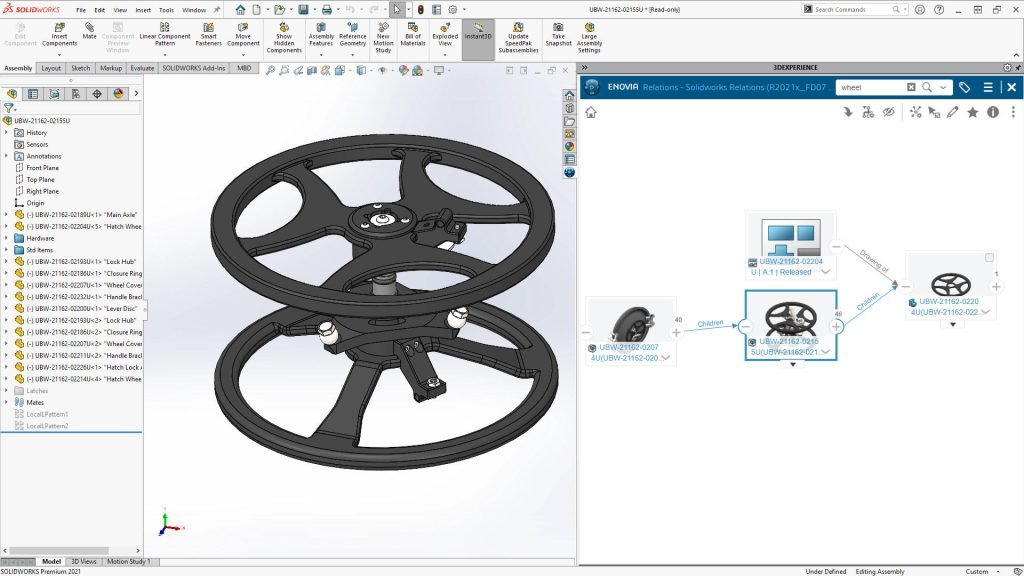
Task: Open Reference Geometry tool
Action: [x=353, y=35]
